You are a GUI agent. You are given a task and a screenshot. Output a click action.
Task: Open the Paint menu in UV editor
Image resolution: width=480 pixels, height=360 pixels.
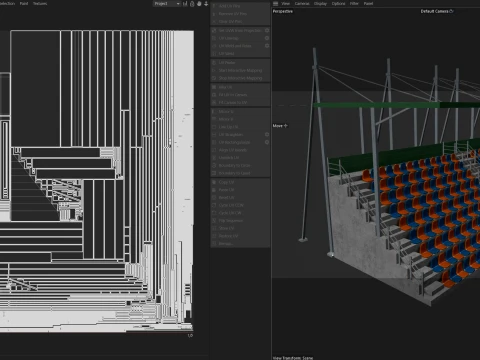(x=24, y=4)
